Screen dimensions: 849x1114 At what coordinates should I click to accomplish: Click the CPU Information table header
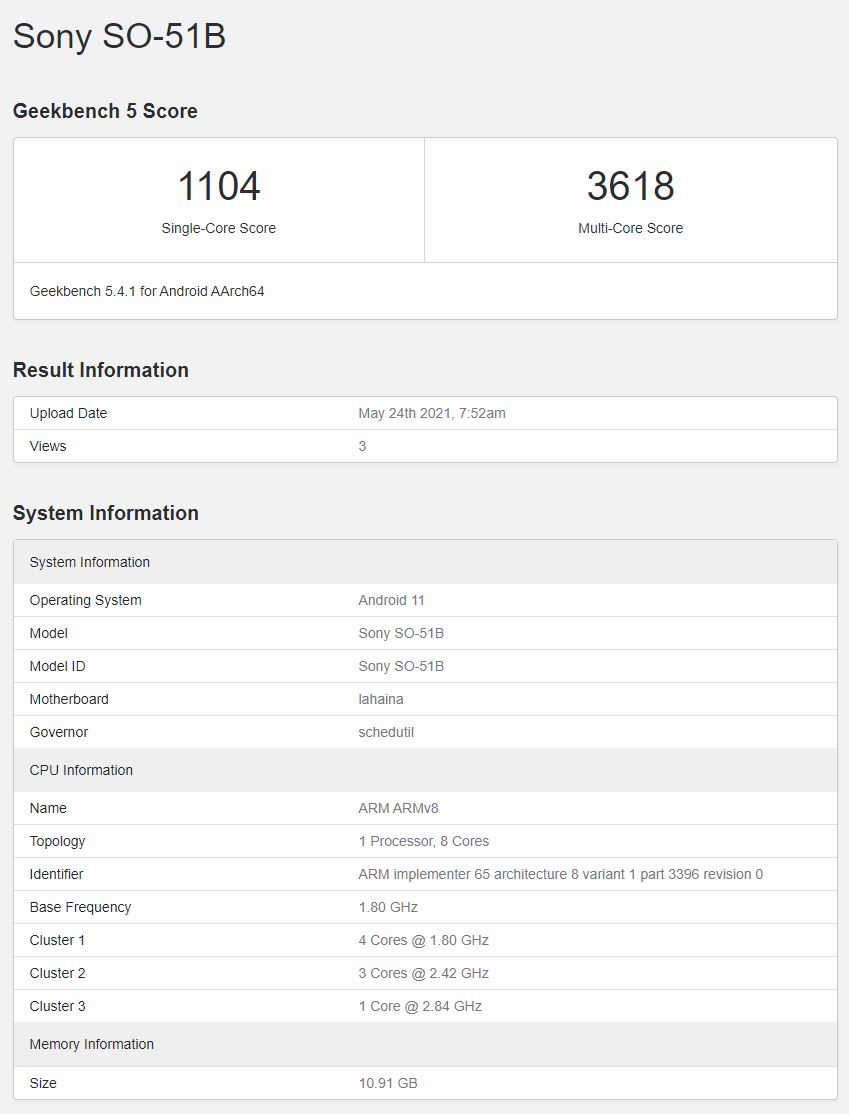click(426, 770)
